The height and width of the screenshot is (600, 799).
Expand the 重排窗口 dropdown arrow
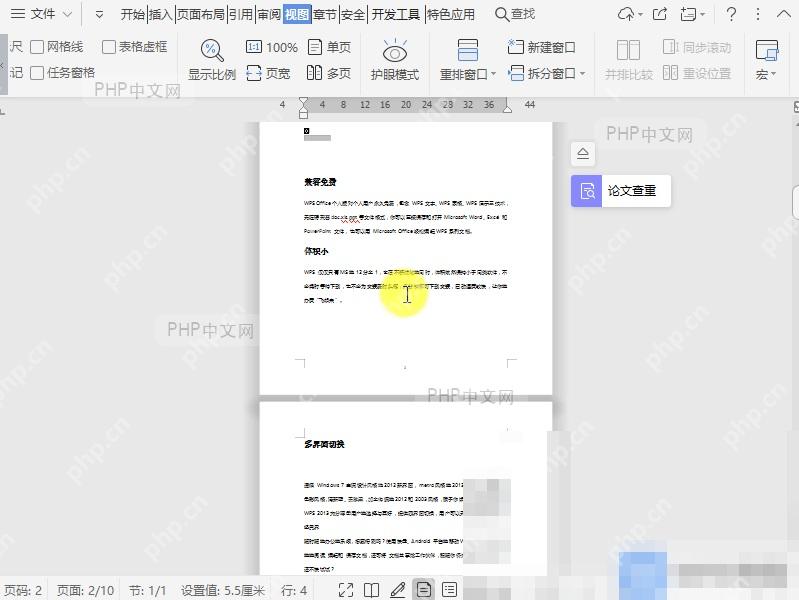[x=493, y=74]
